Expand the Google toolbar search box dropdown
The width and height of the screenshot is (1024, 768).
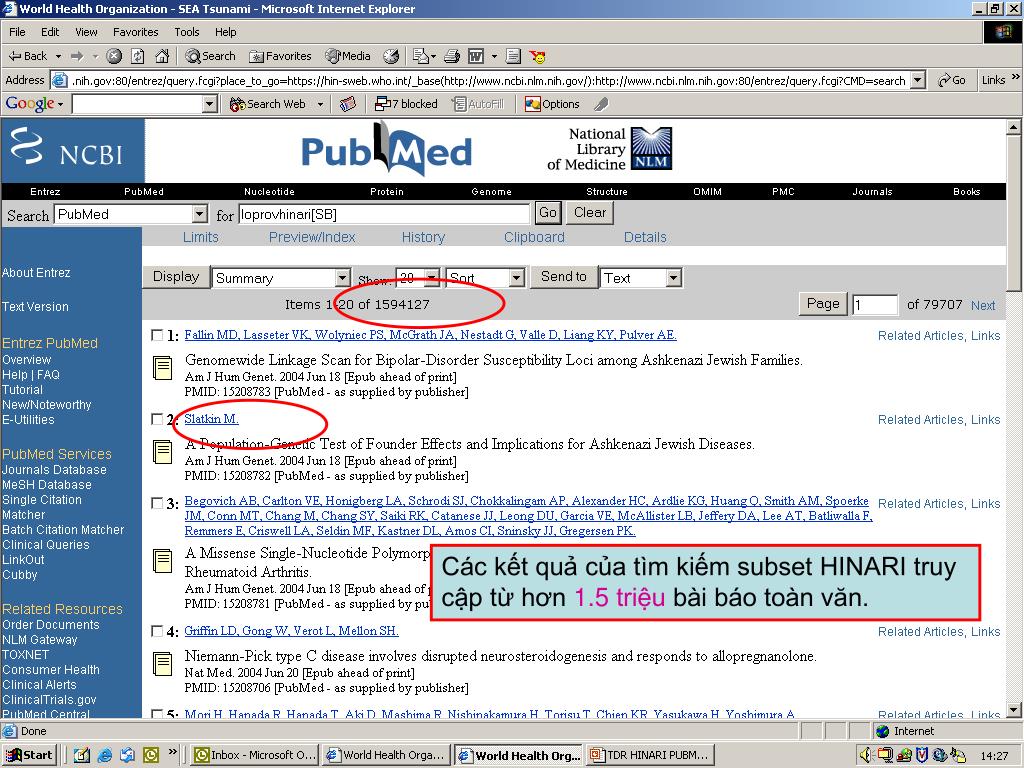coord(210,104)
